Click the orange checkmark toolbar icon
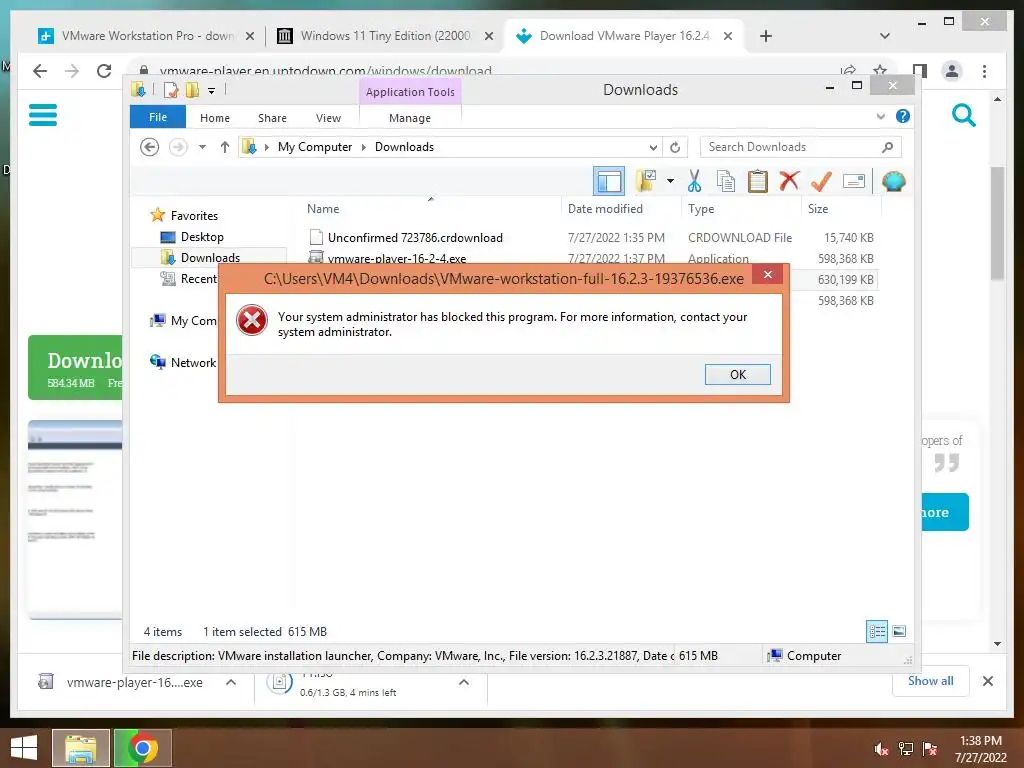Image resolution: width=1024 pixels, height=768 pixels. point(821,181)
